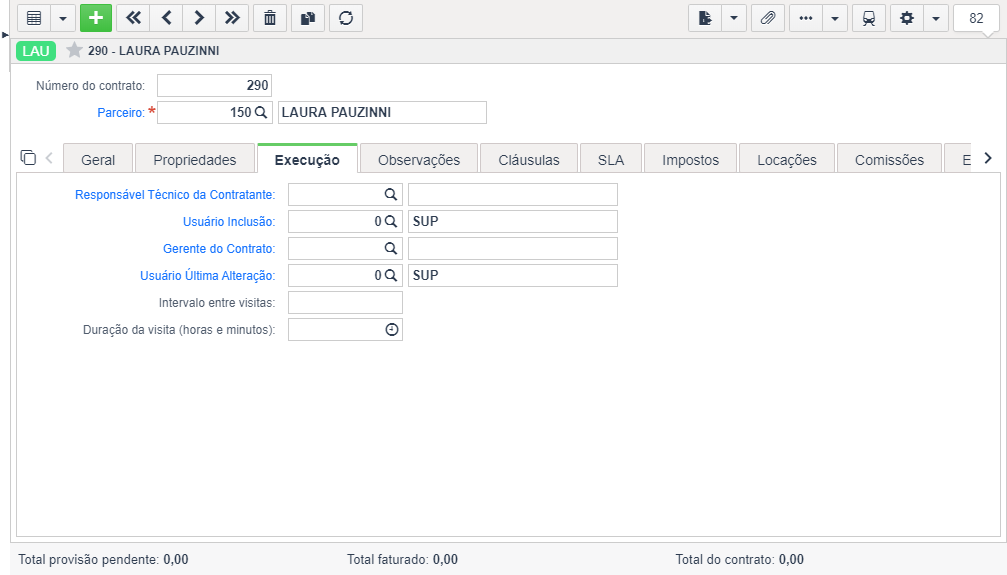Go to next record arrow
Image resolution: width=1007 pixels, height=575 pixels.
tap(199, 18)
